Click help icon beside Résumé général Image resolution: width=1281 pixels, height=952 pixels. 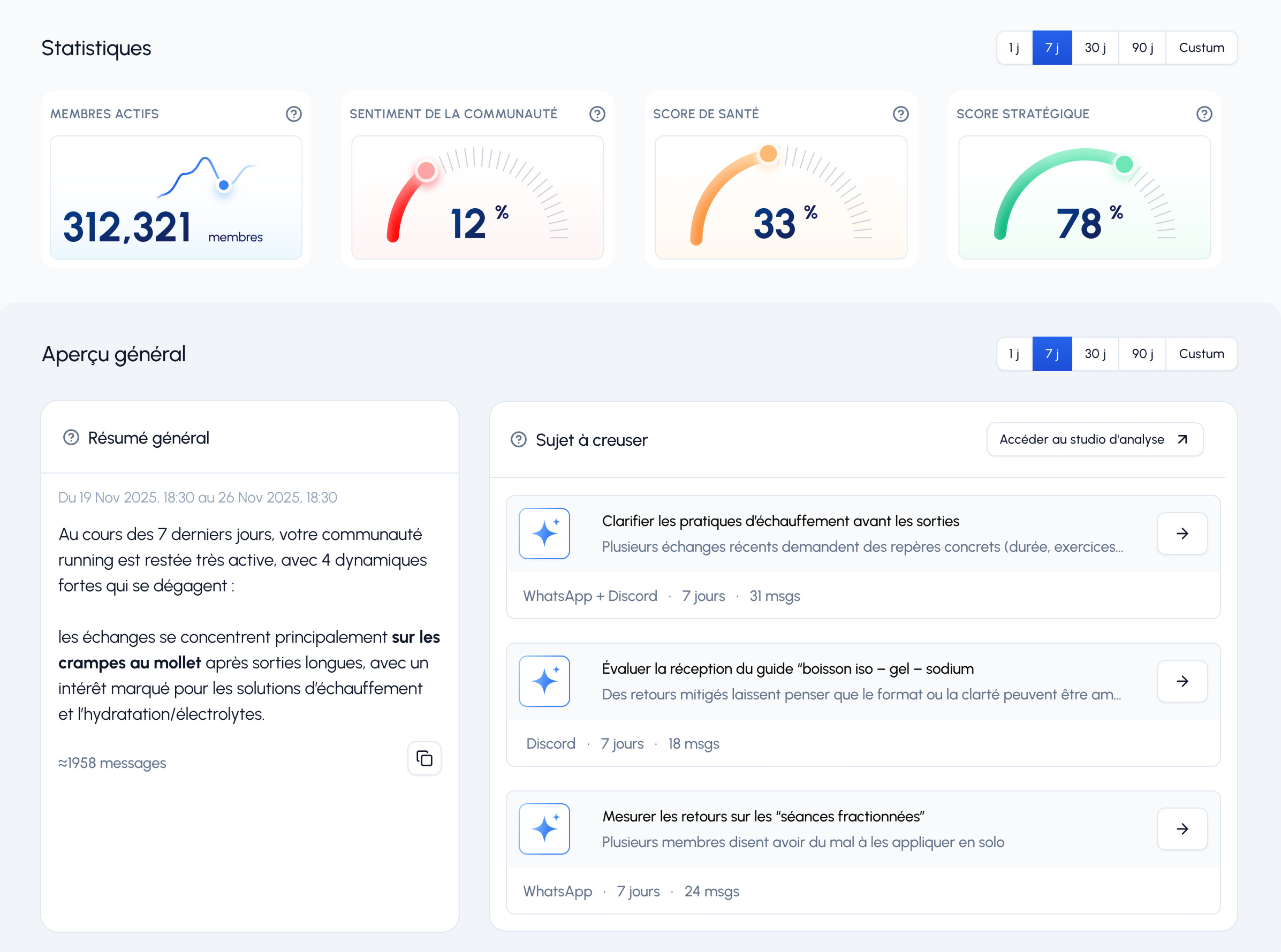(x=71, y=437)
